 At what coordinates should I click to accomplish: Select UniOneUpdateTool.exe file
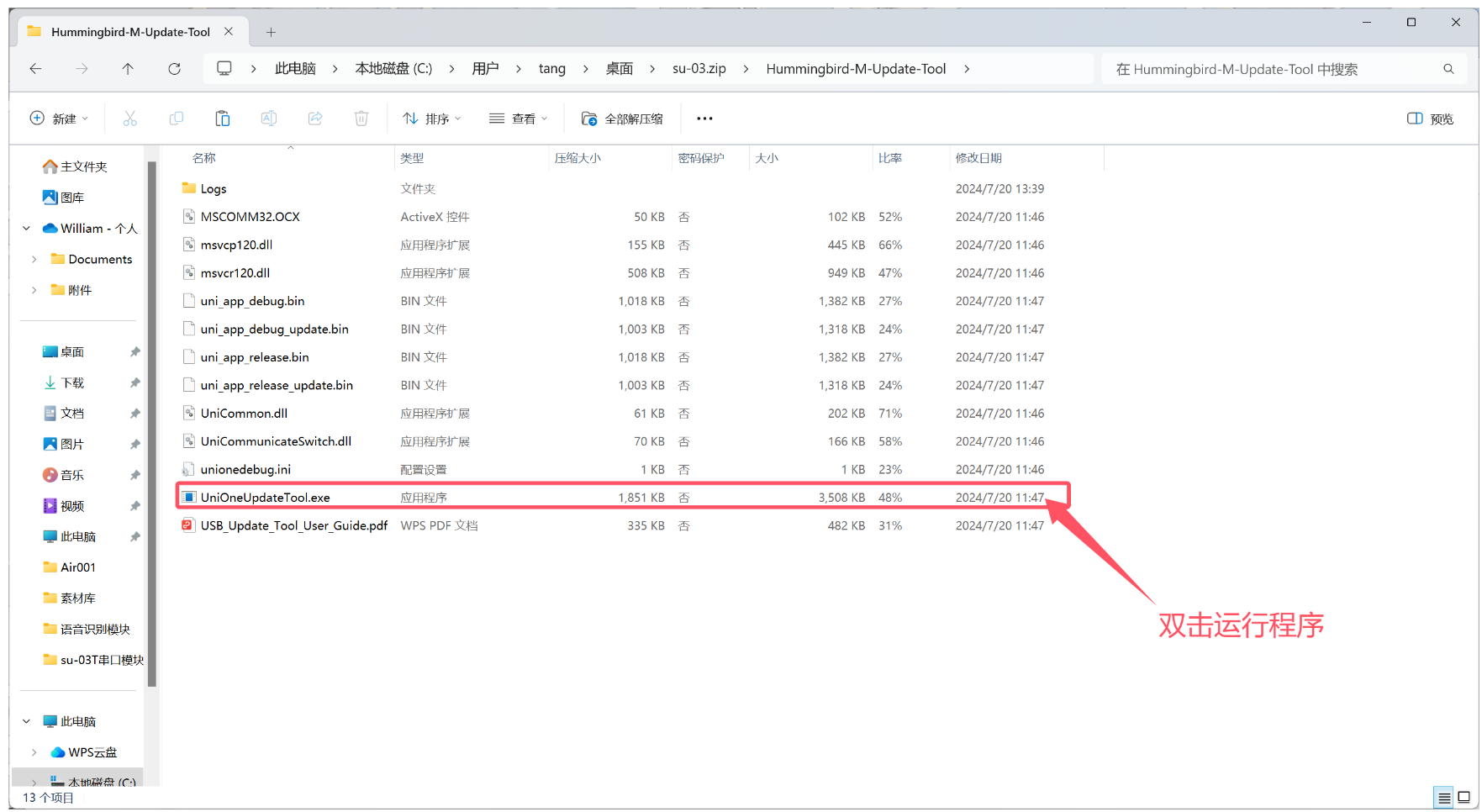(x=265, y=498)
